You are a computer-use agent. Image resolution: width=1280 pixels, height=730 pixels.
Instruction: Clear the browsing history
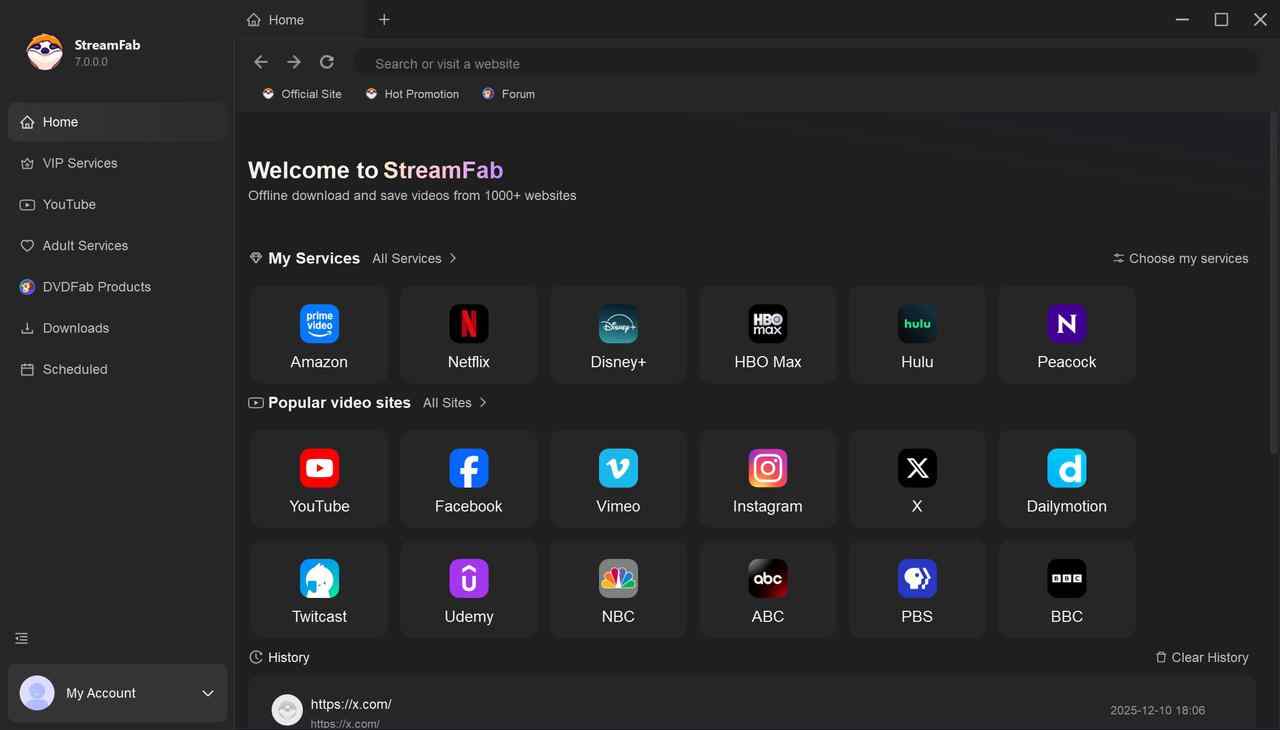point(1202,657)
